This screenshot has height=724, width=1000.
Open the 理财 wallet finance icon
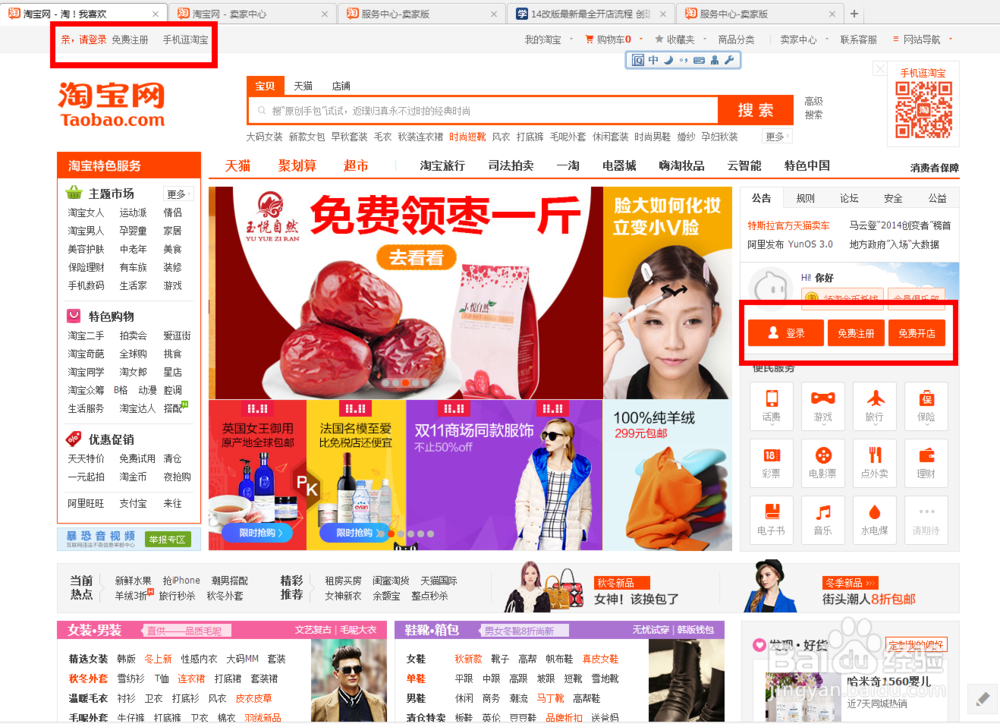(926, 462)
